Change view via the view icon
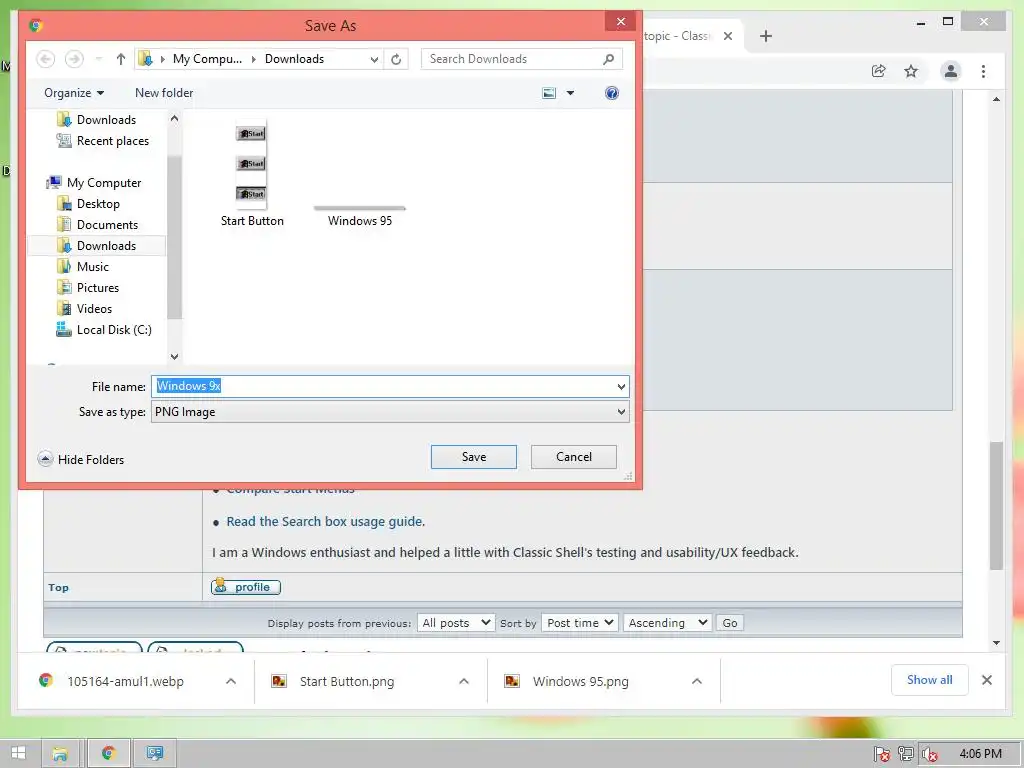 (x=549, y=93)
